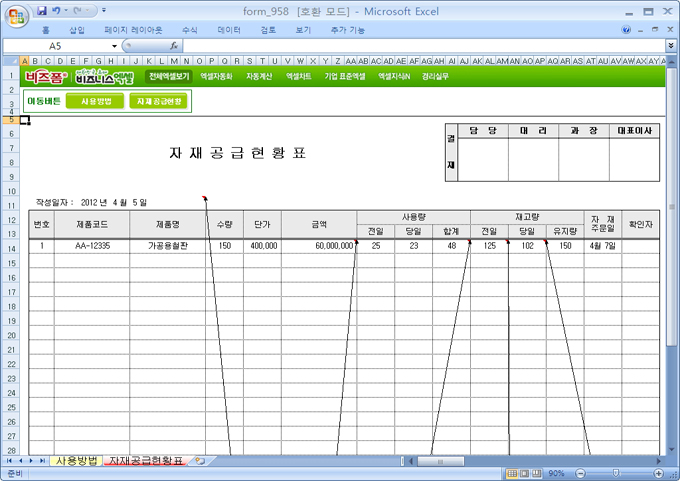Click the Select All corner box
The image size is (680, 481).
click(x=10, y=59)
